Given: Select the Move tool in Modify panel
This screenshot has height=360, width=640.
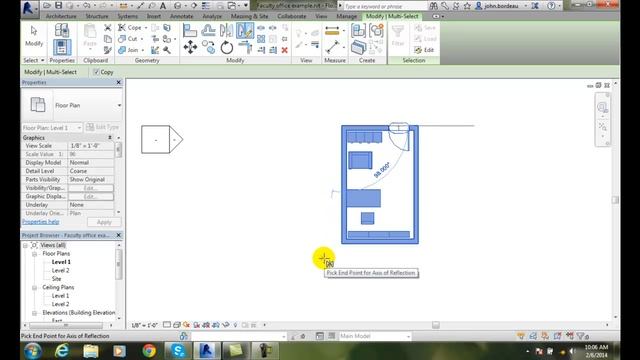Looking at the screenshot, I should [x=190, y=47].
